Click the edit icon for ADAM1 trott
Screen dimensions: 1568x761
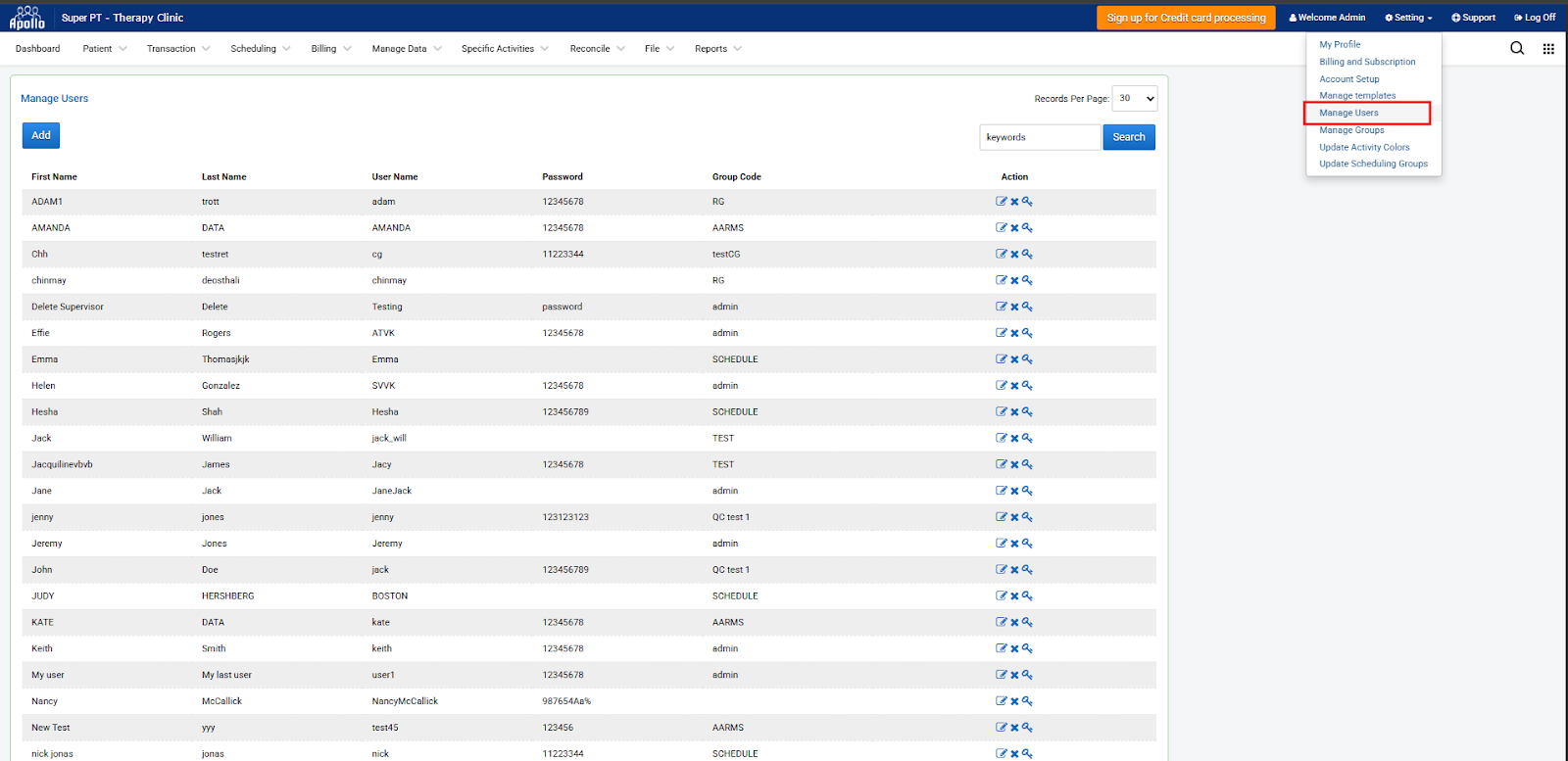point(1001,202)
